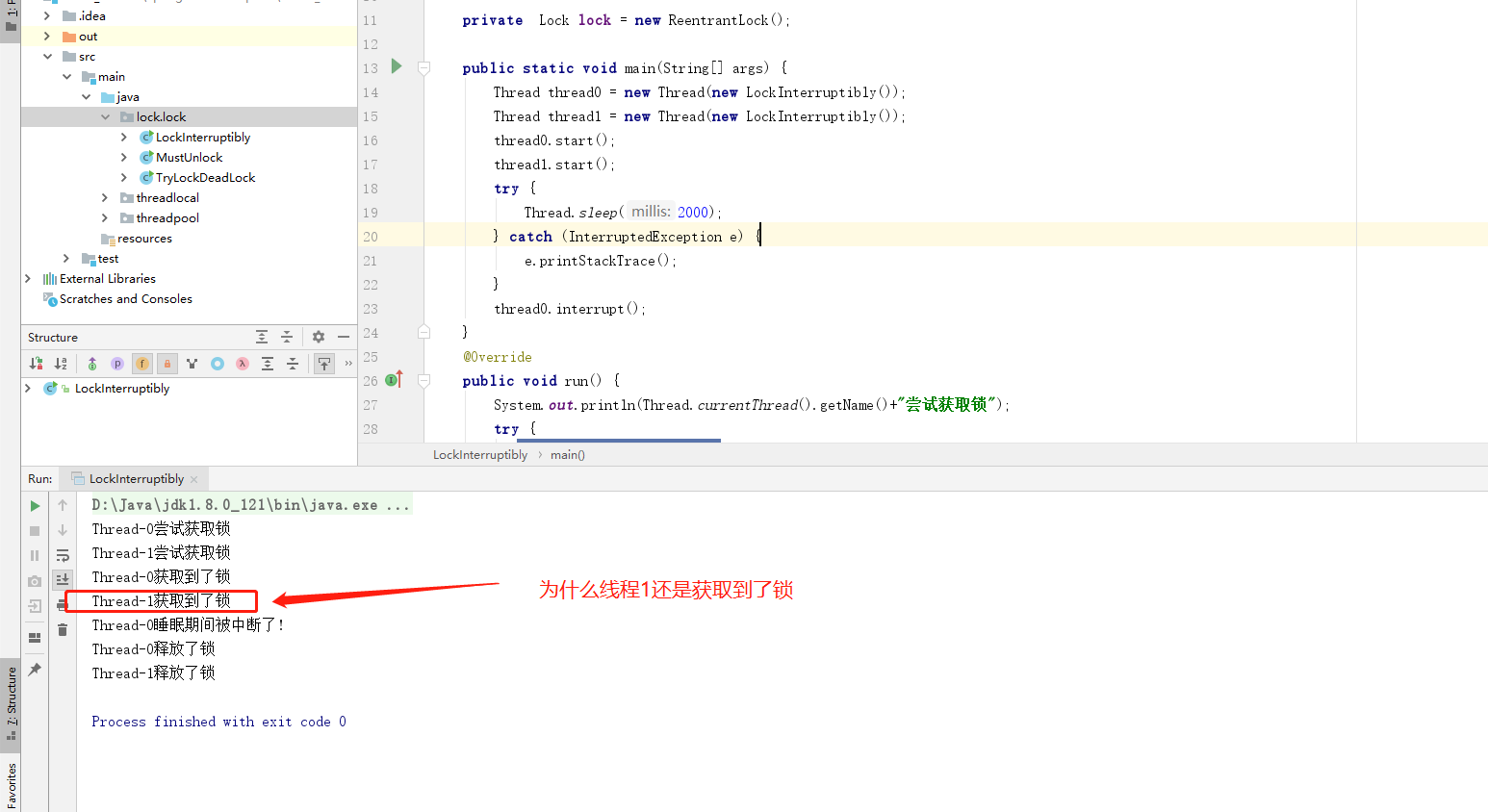Rerun LockInterruptibly with the green Run button
The width and height of the screenshot is (1488, 812).
coord(35,506)
